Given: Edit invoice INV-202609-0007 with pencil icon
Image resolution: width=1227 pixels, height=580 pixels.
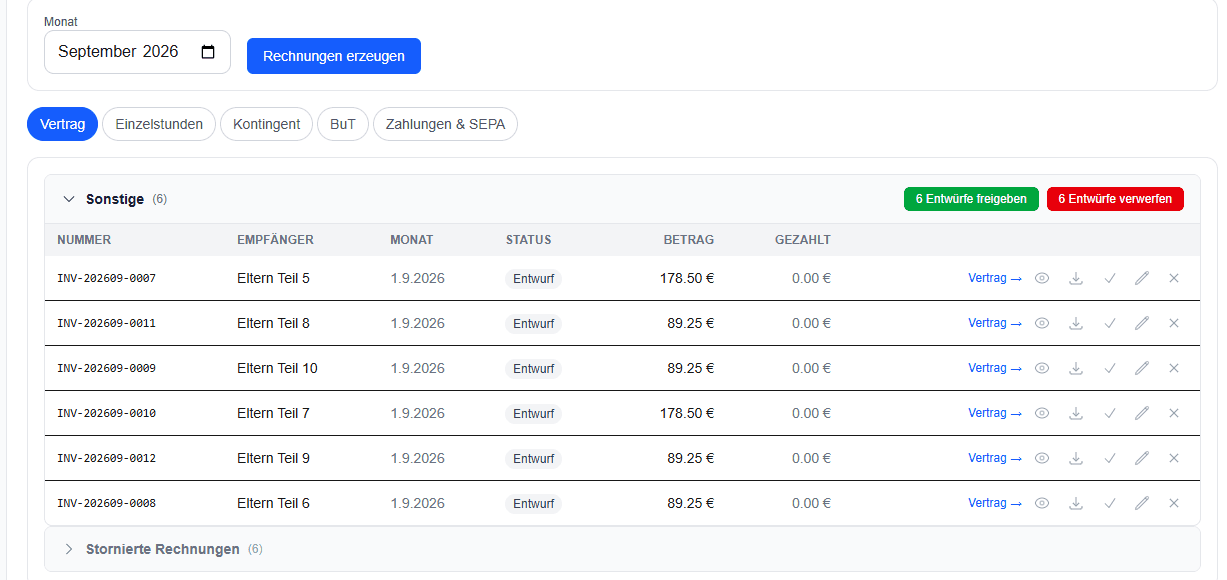Looking at the screenshot, I should point(1142,278).
